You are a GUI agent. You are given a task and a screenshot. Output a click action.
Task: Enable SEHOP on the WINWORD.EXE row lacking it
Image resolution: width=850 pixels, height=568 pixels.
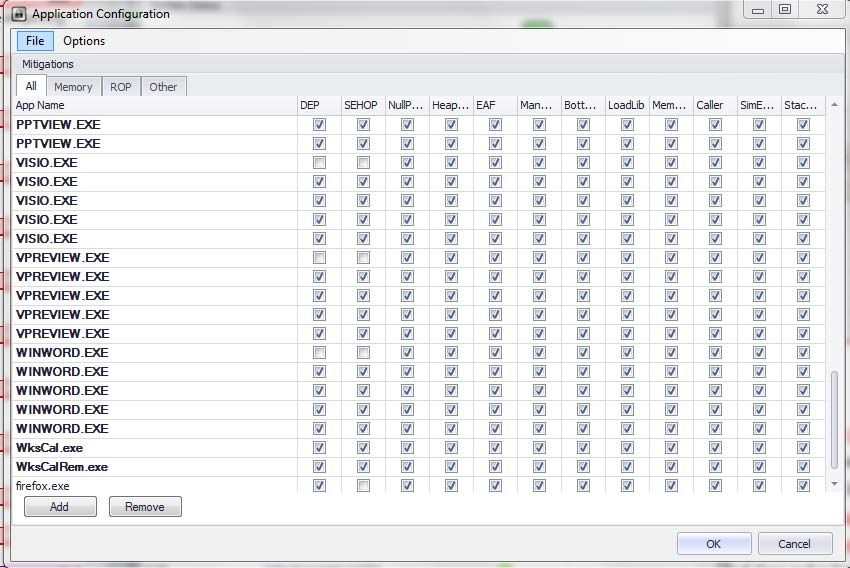[x=363, y=353]
